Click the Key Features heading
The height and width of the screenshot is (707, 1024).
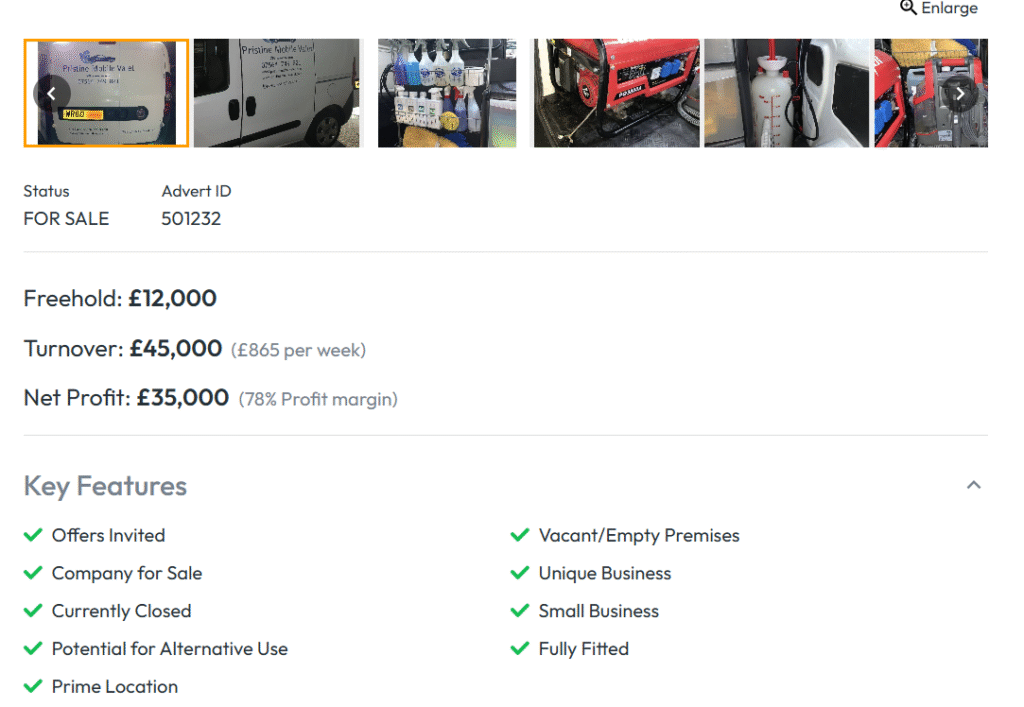tap(104, 486)
